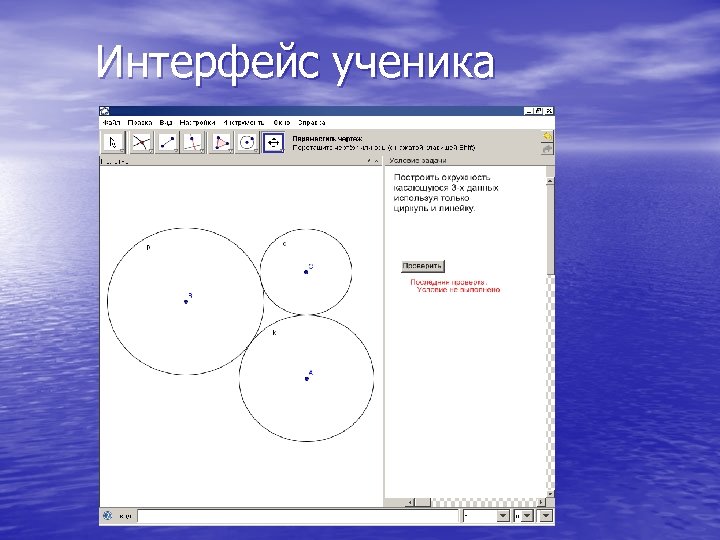Select the circle with center tool
The image size is (720, 540).
tap(247, 142)
